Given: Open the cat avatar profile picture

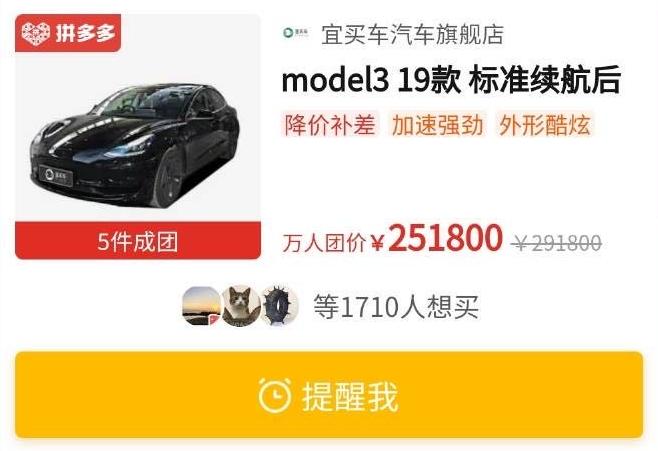Looking at the screenshot, I should [240, 306].
